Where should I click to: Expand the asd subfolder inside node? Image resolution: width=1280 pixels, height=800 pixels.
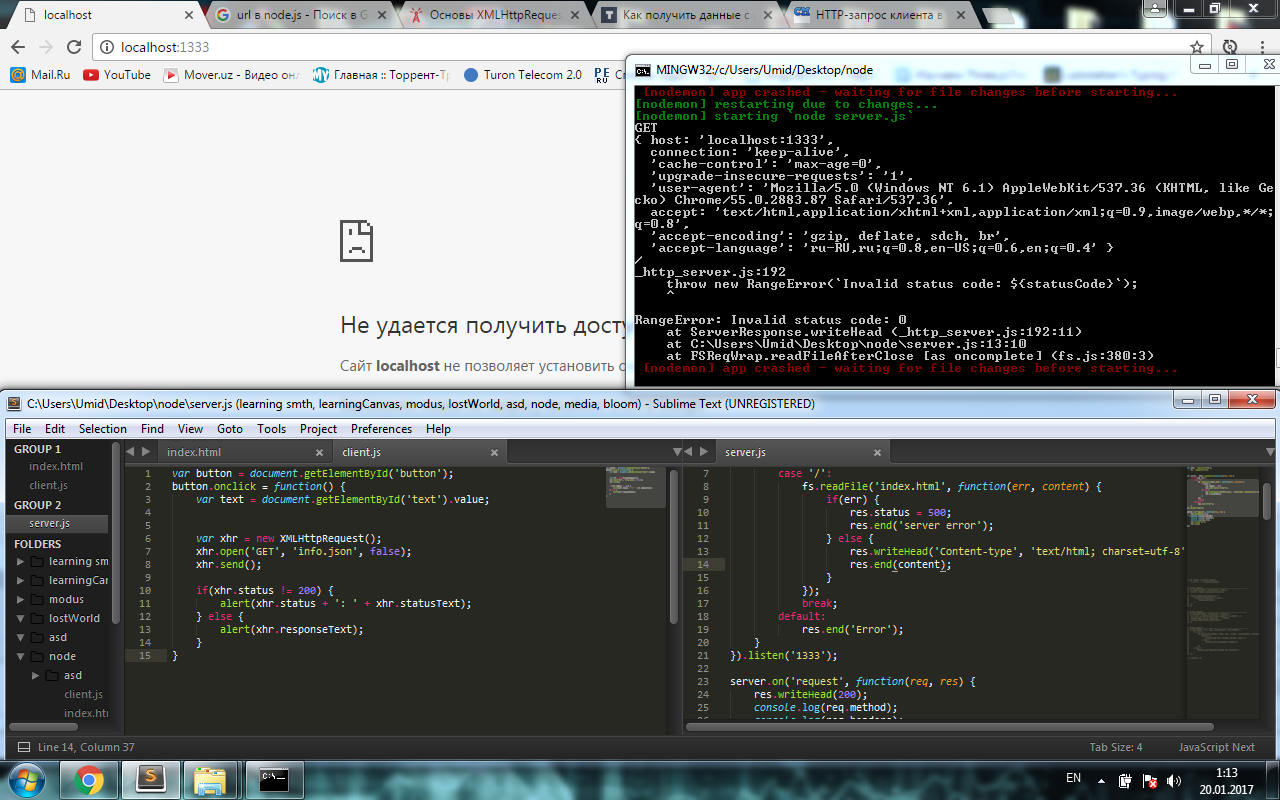point(36,676)
